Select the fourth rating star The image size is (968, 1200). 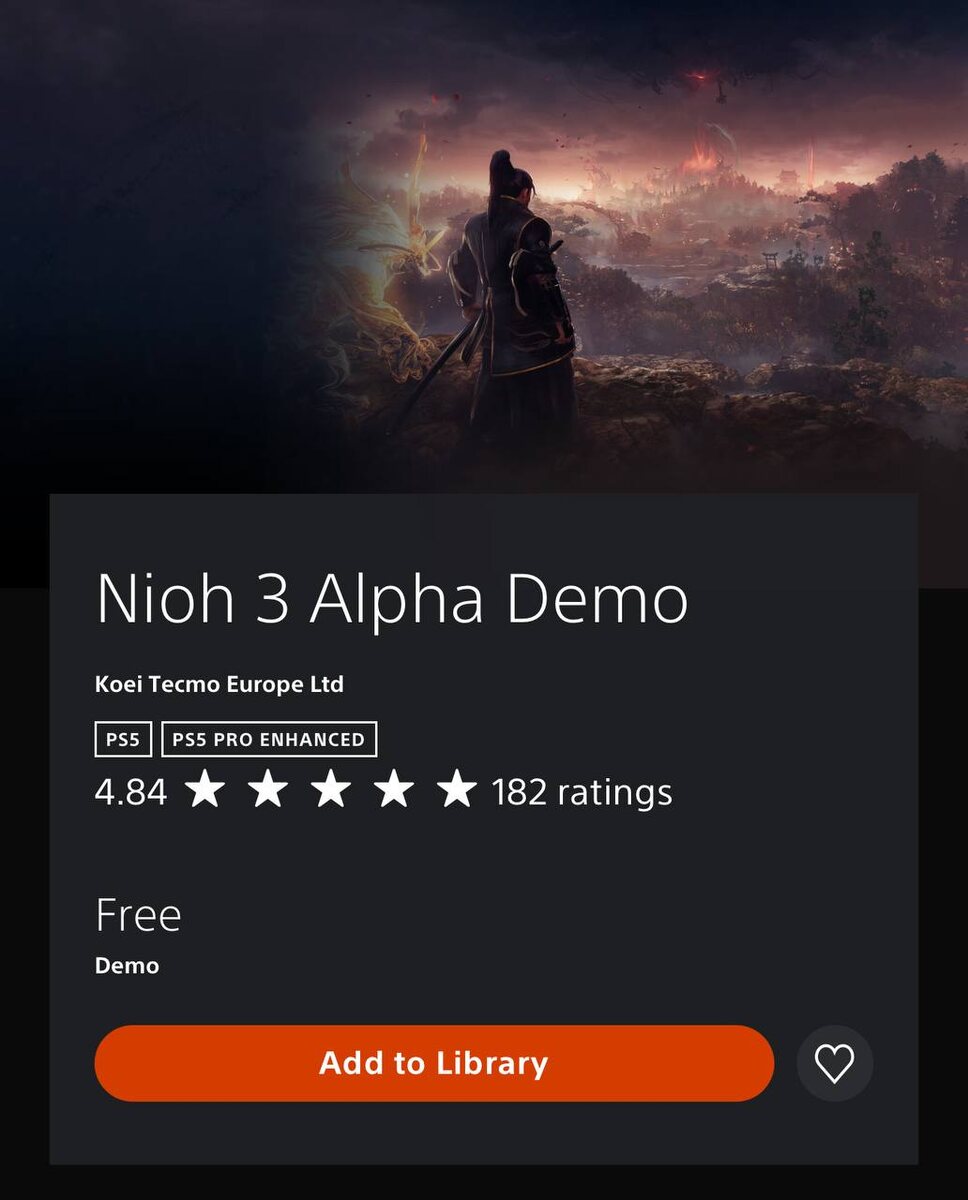click(394, 790)
